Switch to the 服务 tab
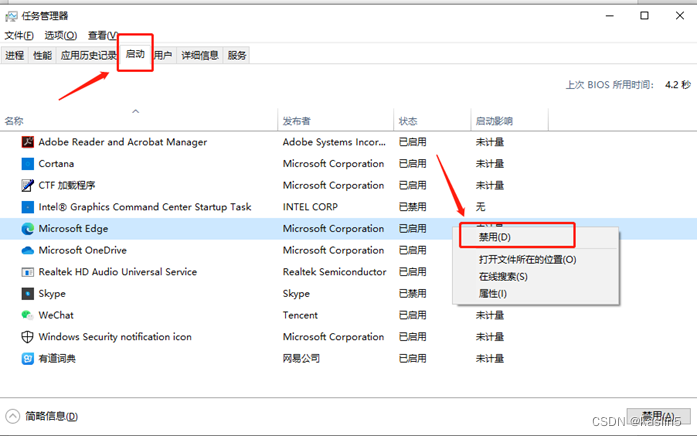 point(236,55)
